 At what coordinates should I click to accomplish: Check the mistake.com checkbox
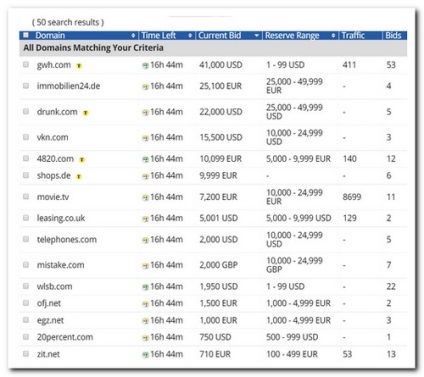(x=26, y=265)
